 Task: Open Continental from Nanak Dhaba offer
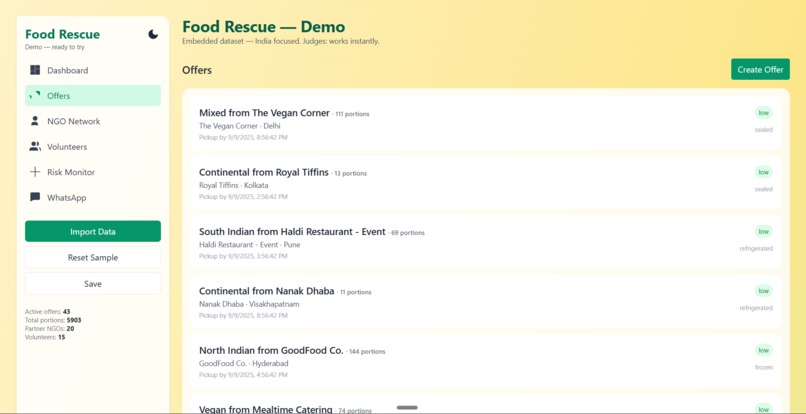click(485, 302)
